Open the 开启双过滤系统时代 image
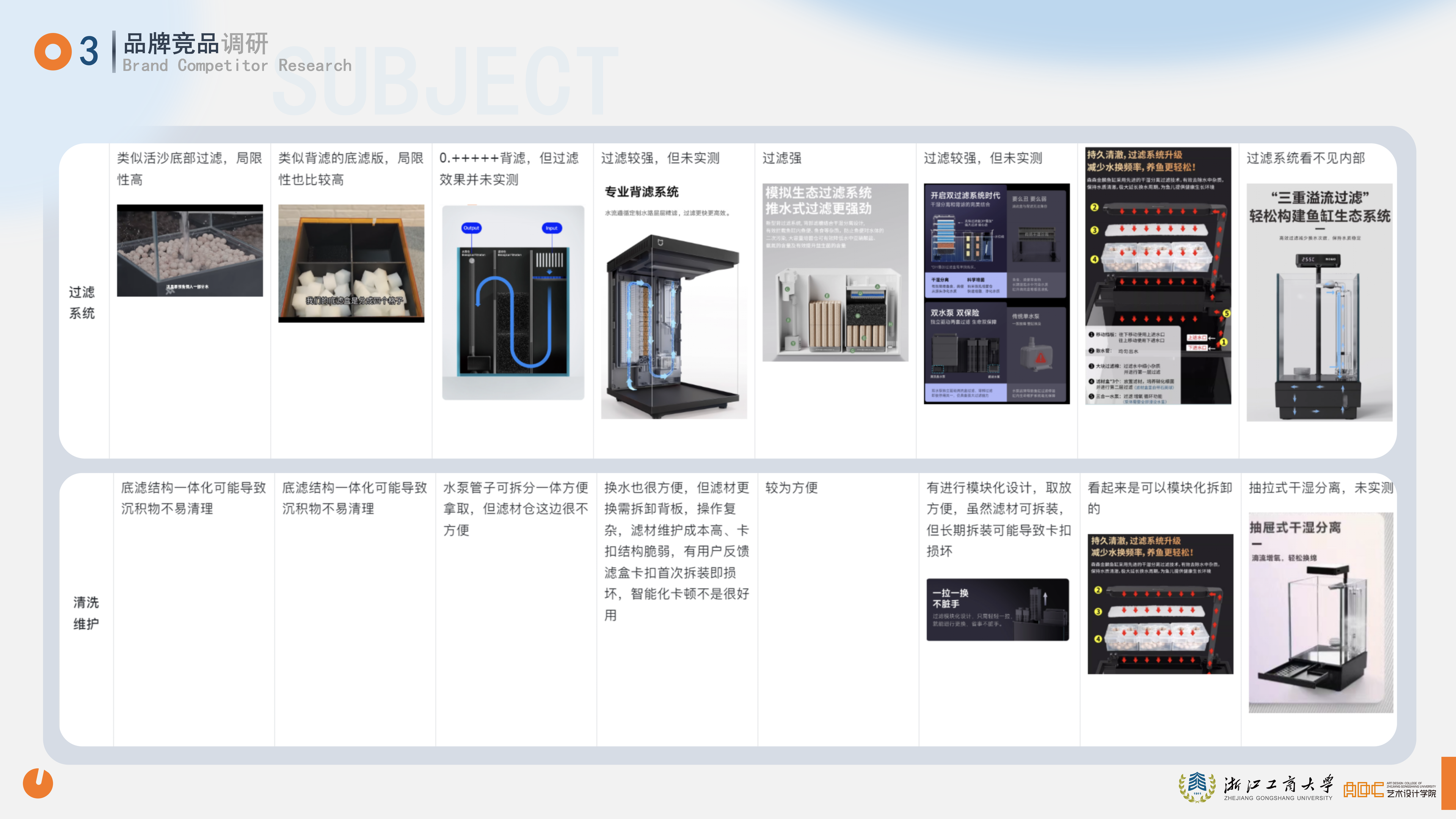The height and width of the screenshot is (819, 1456). (x=996, y=293)
